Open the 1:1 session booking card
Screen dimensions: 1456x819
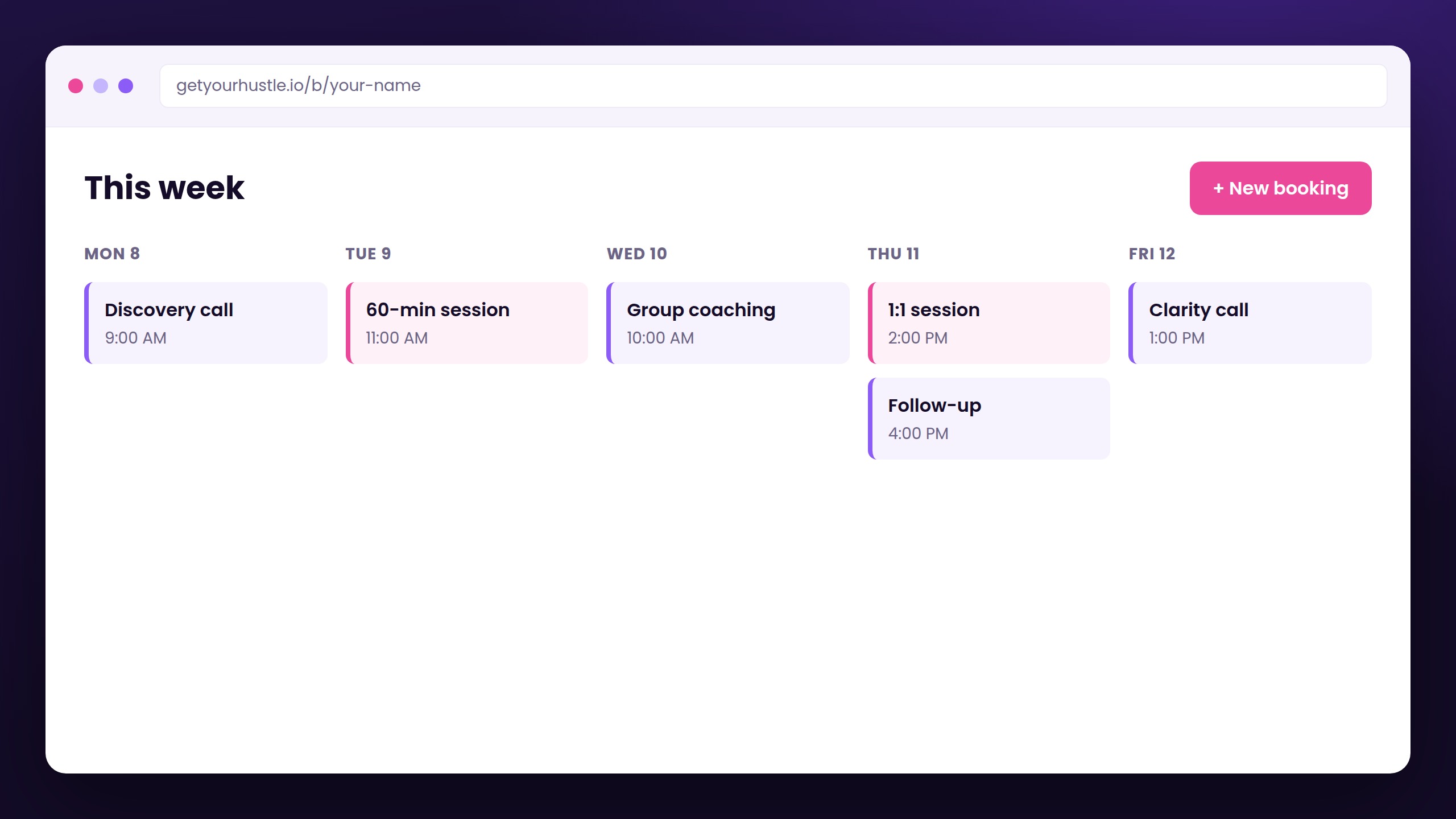pos(989,323)
